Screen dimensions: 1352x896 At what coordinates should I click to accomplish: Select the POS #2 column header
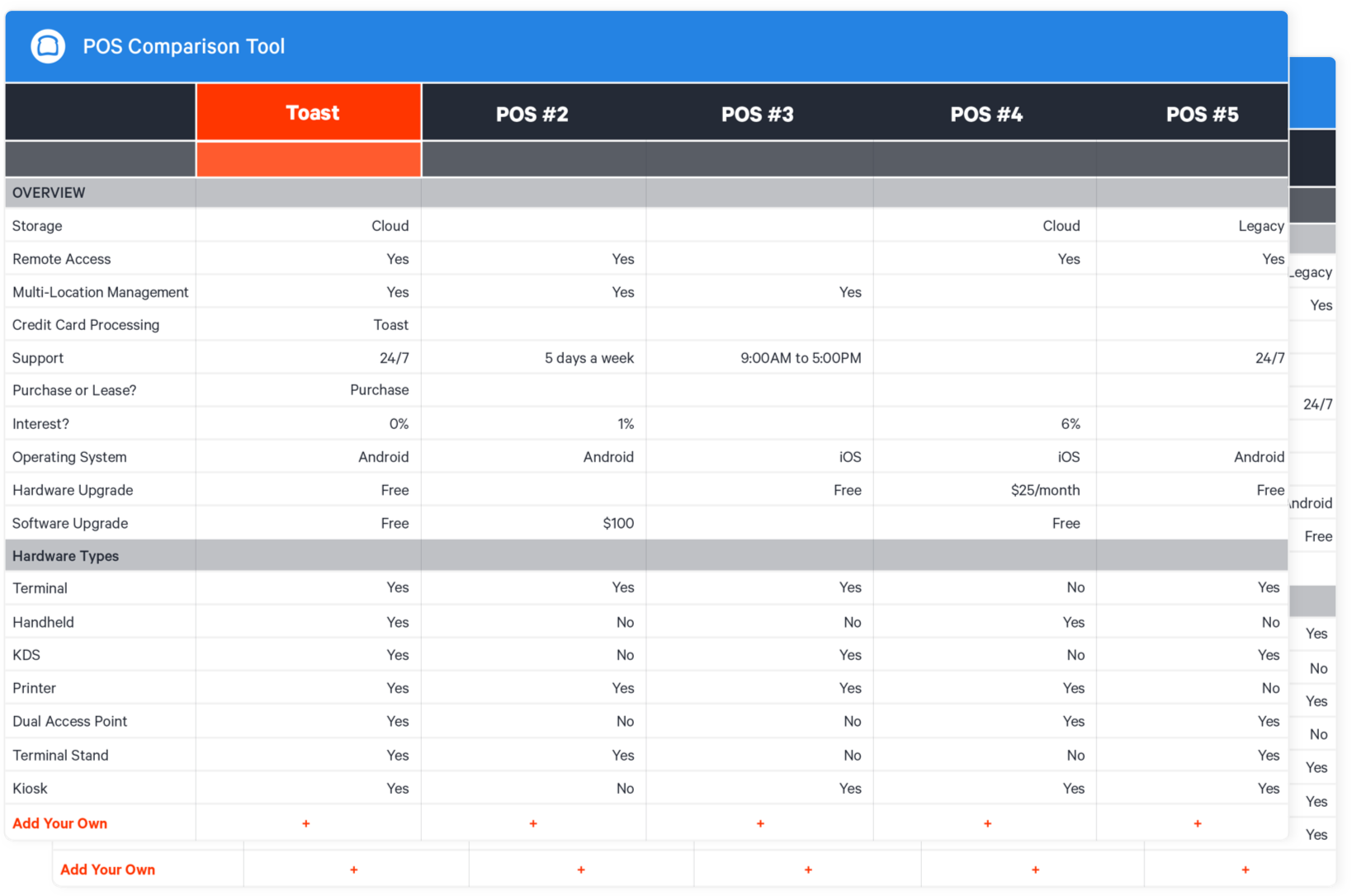click(x=532, y=114)
